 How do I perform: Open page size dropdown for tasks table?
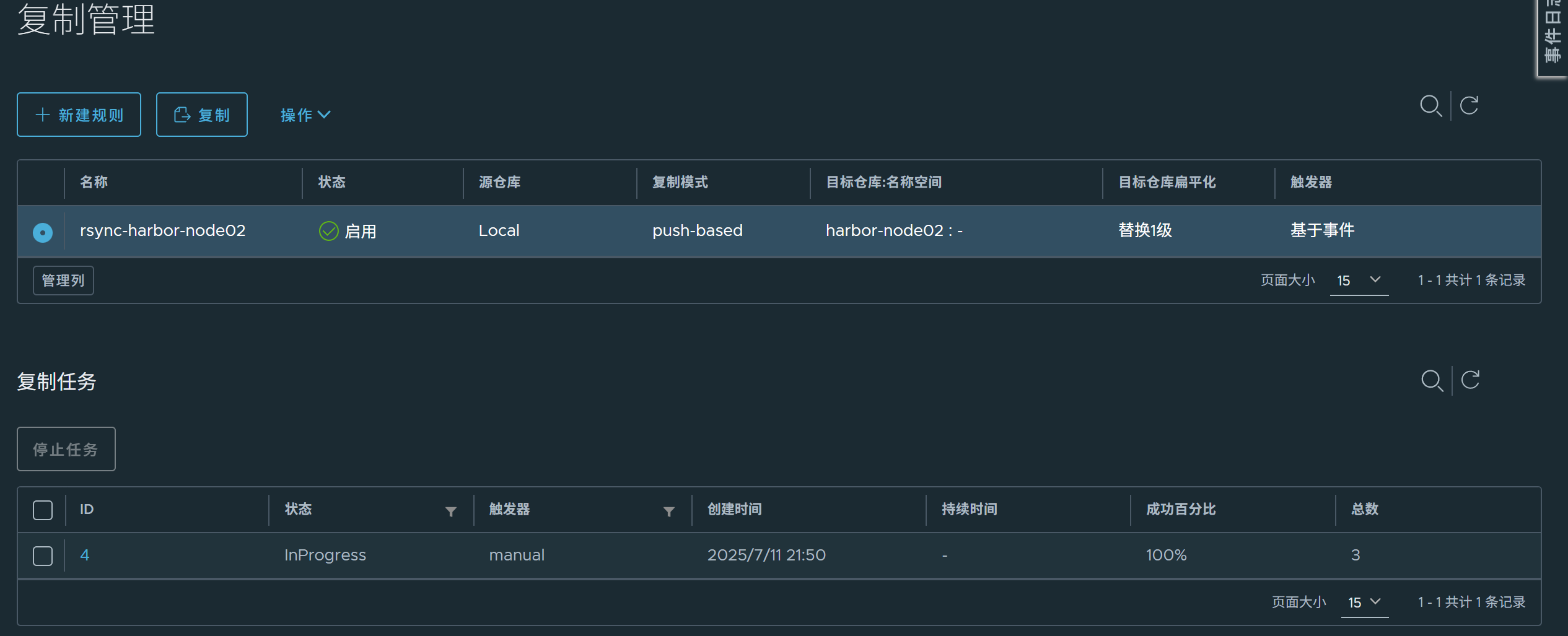click(x=1364, y=602)
